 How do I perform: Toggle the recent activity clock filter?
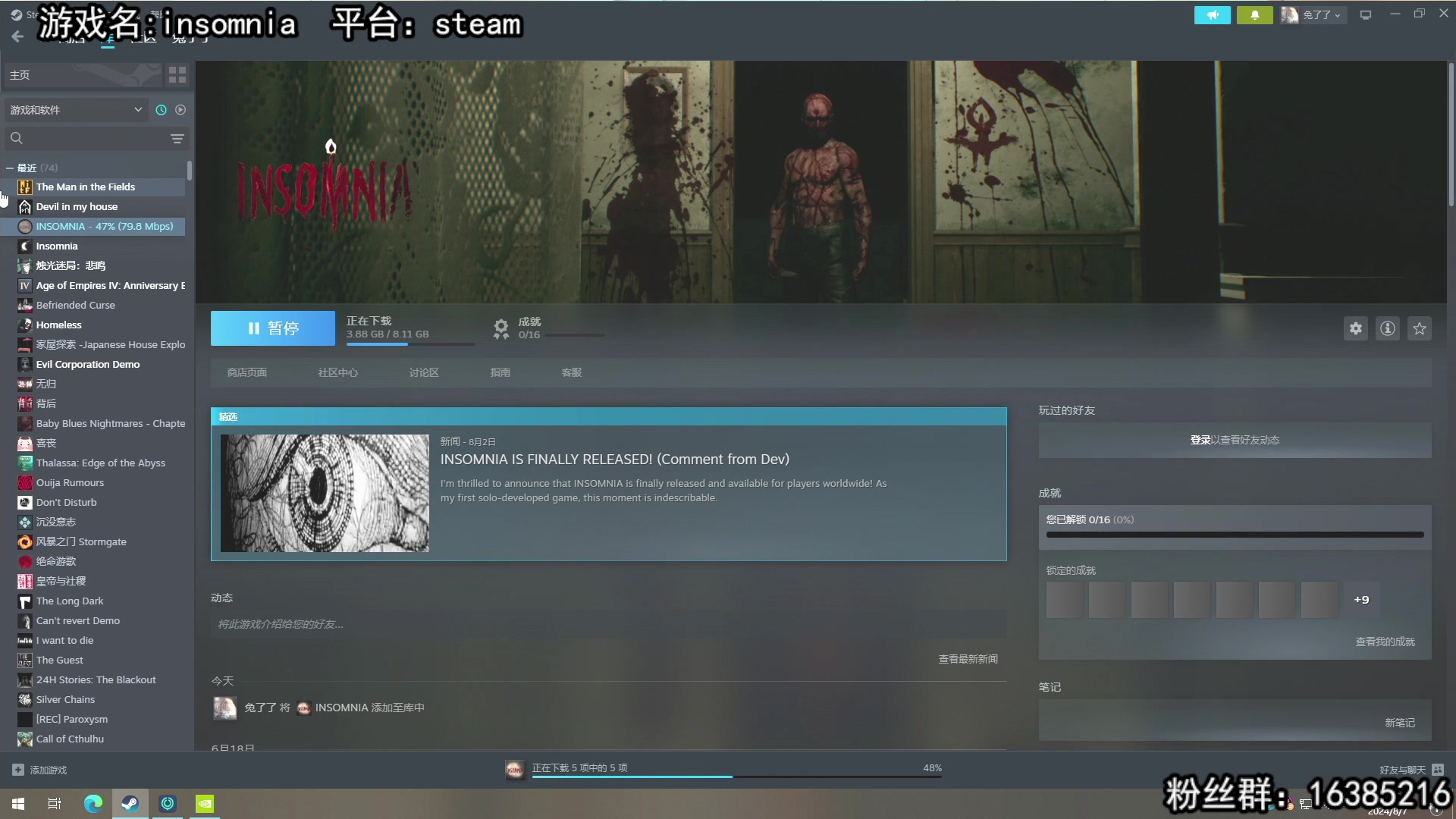coord(161,110)
